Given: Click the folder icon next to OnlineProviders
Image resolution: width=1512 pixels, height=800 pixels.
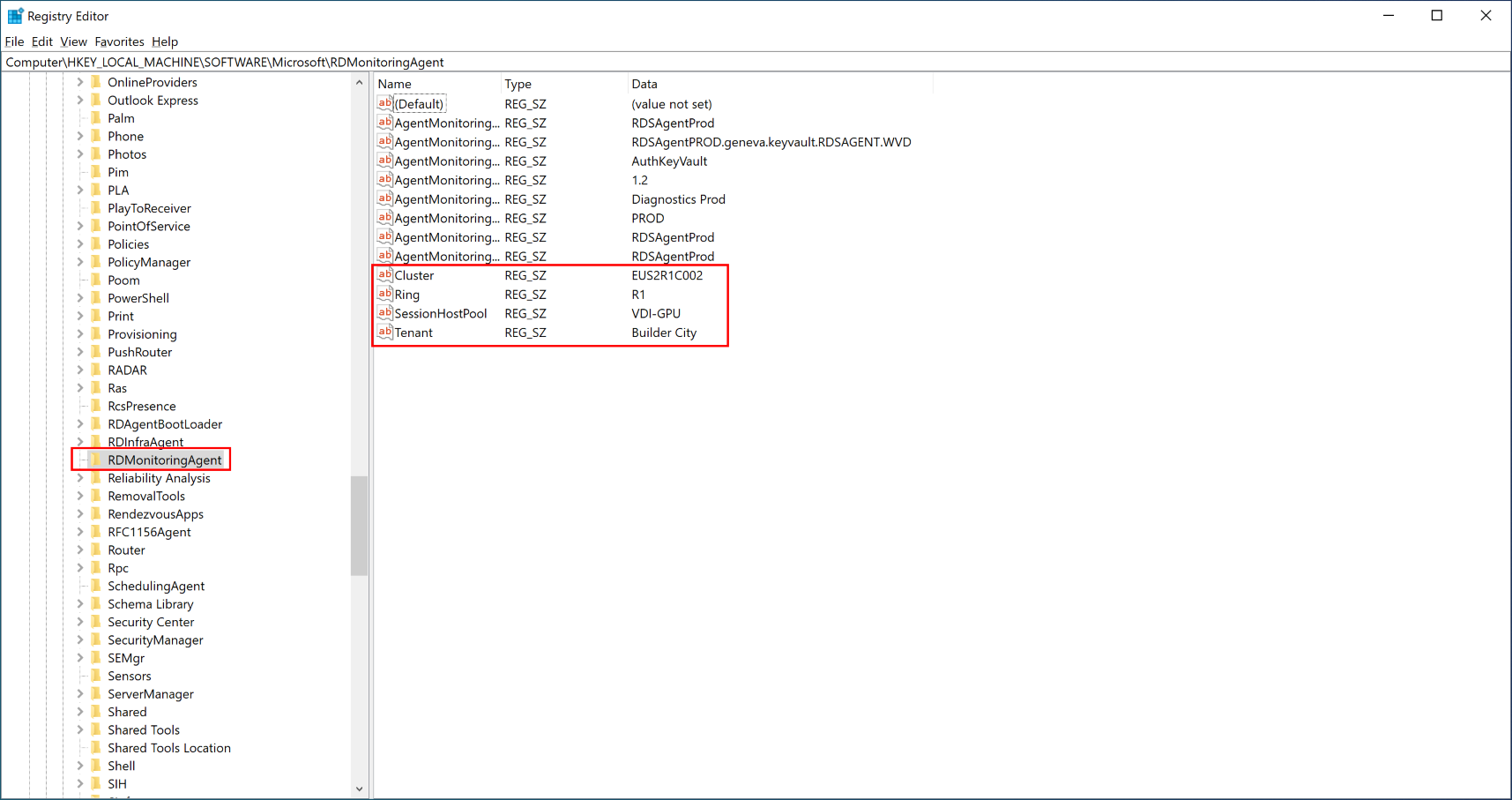Looking at the screenshot, I should click(96, 82).
